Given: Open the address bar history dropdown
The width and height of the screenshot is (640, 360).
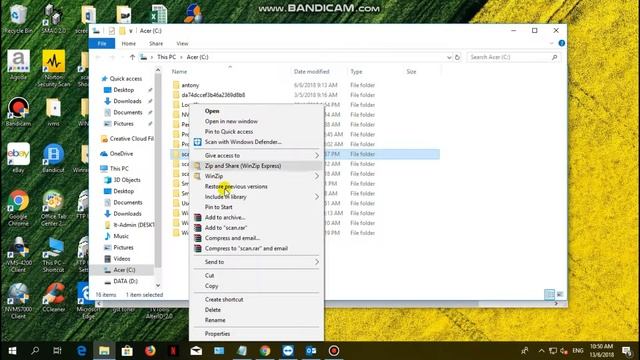Looking at the screenshot, I should click(449, 57).
